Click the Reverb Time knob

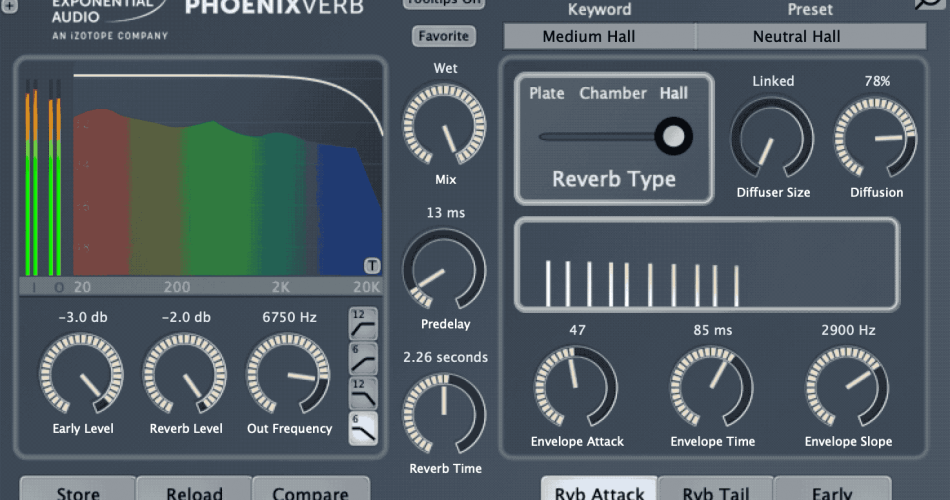[445, 414]
